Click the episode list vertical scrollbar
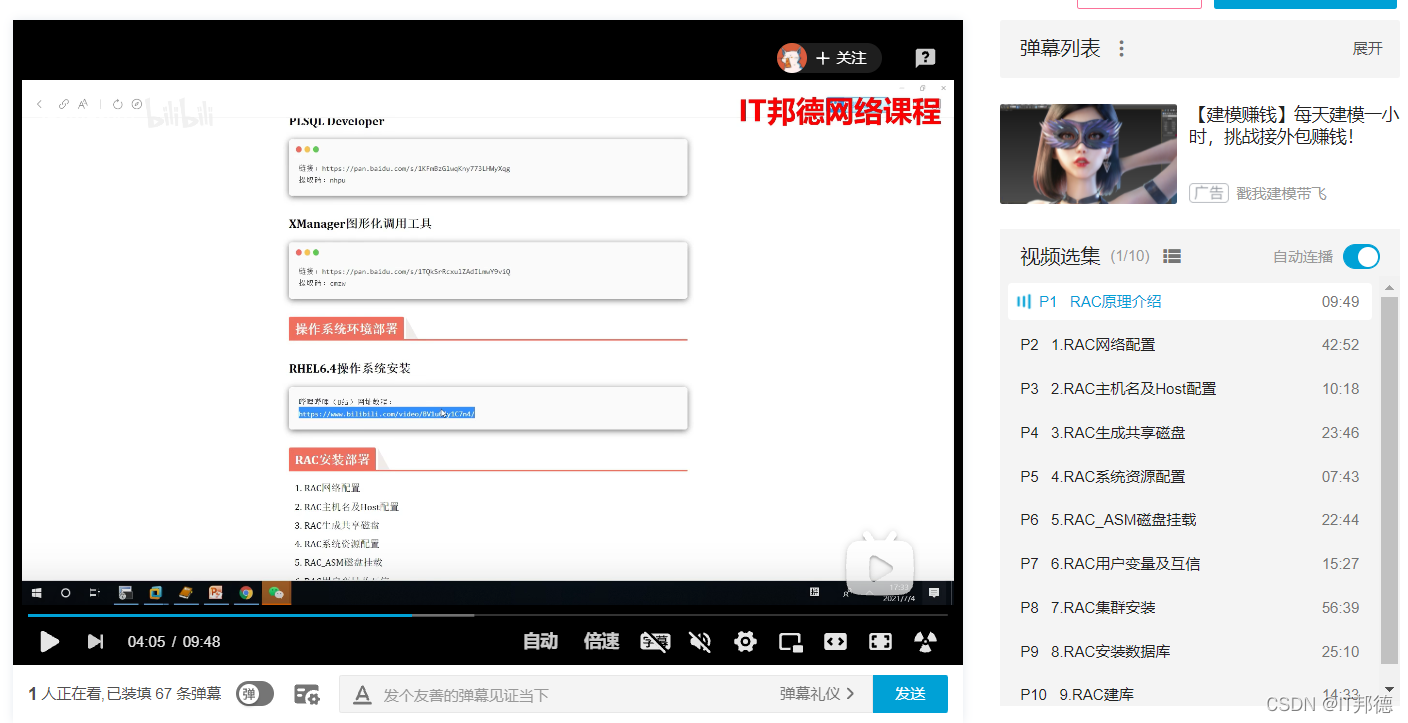This screenshot has height=723, width=1408. coord(1389,480)
